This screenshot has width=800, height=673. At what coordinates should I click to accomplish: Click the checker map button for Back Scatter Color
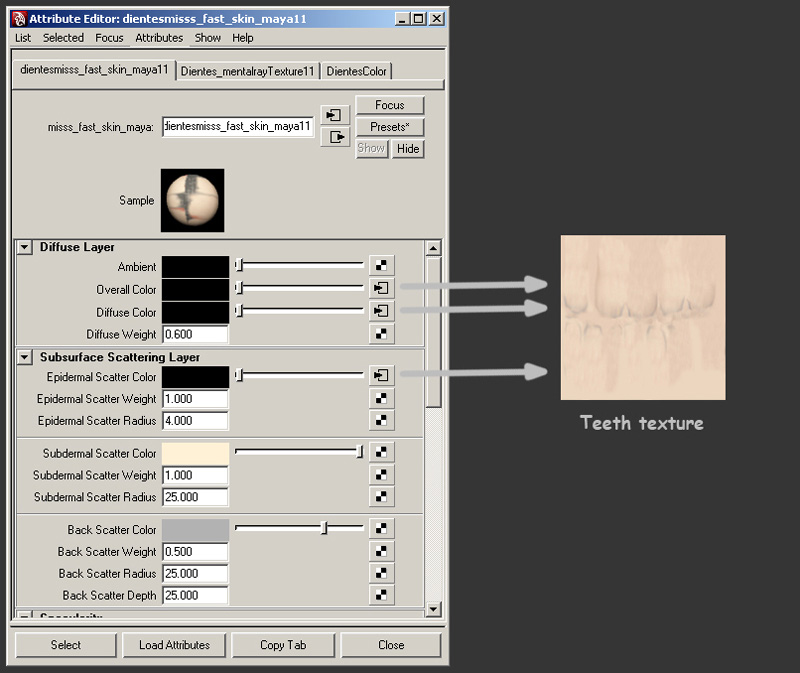(x=381, y=529)
